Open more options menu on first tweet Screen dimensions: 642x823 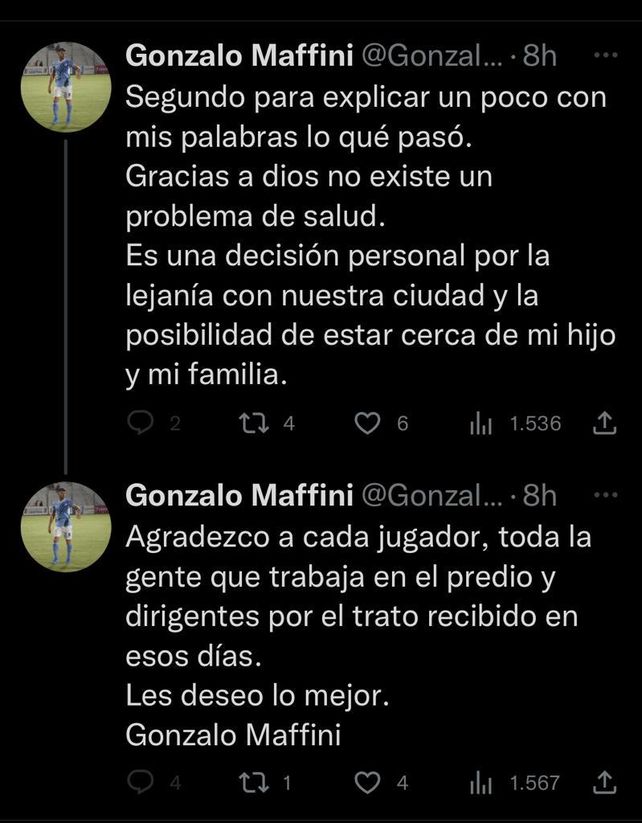pyautogui.click(x=606, y=55)
